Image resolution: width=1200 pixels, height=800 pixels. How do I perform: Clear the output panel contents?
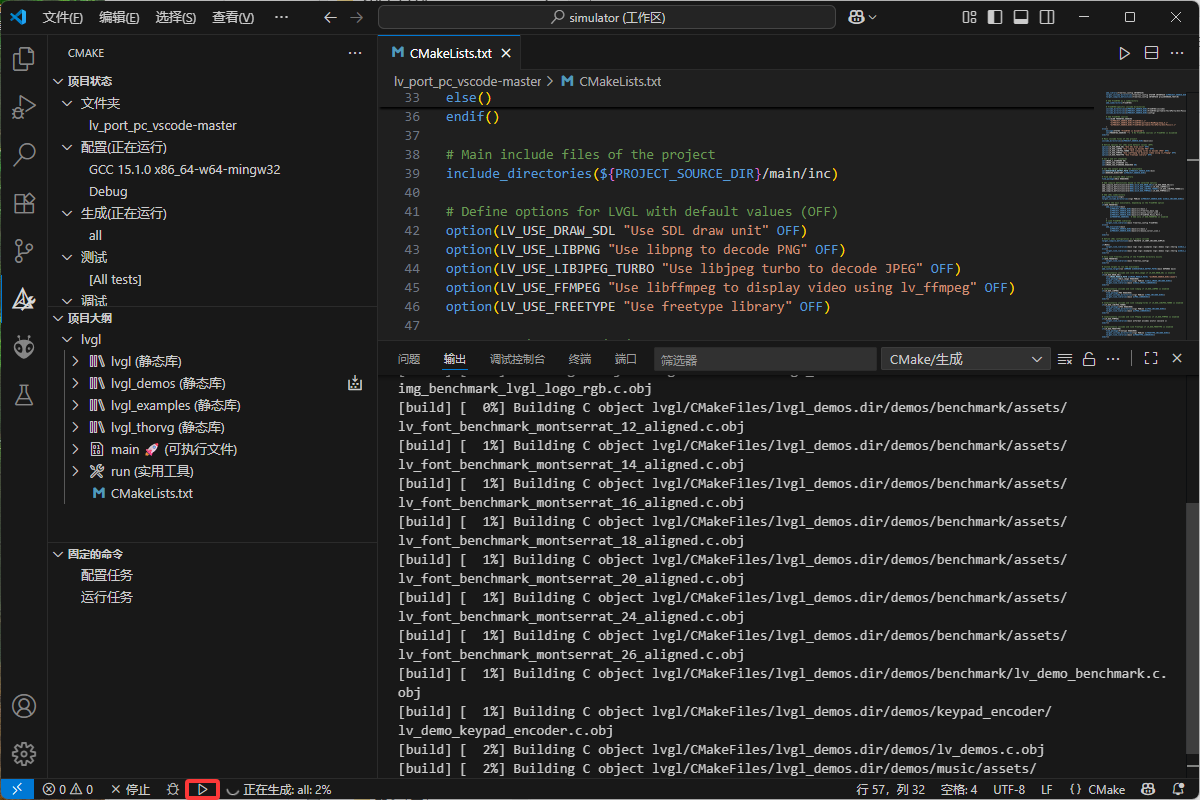[1065, 359]
